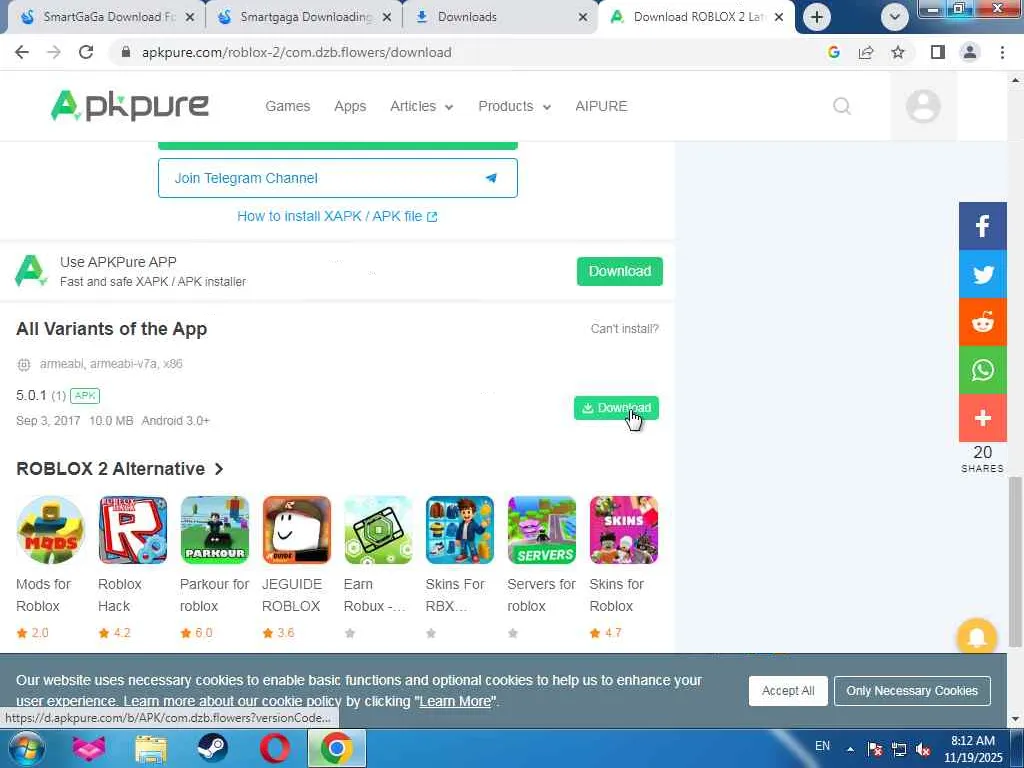Click the APK badge next to 5.0.1
The width and height of the screenshot is (1024, 768).
point(85,396)
